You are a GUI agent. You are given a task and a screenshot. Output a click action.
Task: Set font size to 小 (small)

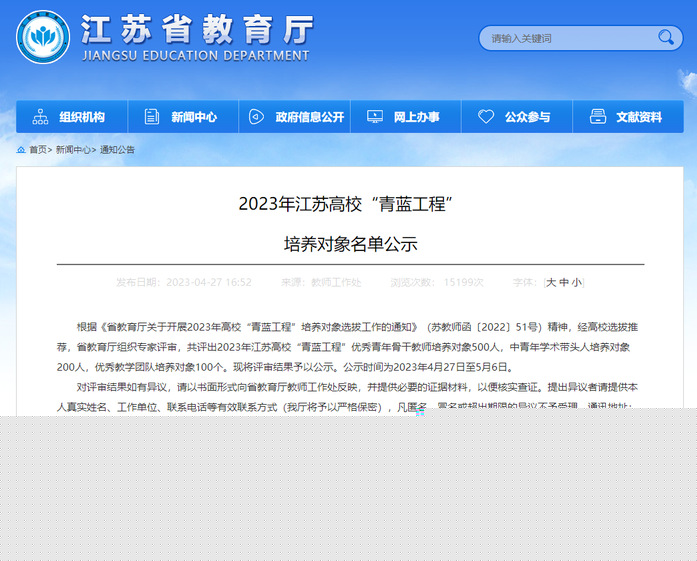(577, 283)
